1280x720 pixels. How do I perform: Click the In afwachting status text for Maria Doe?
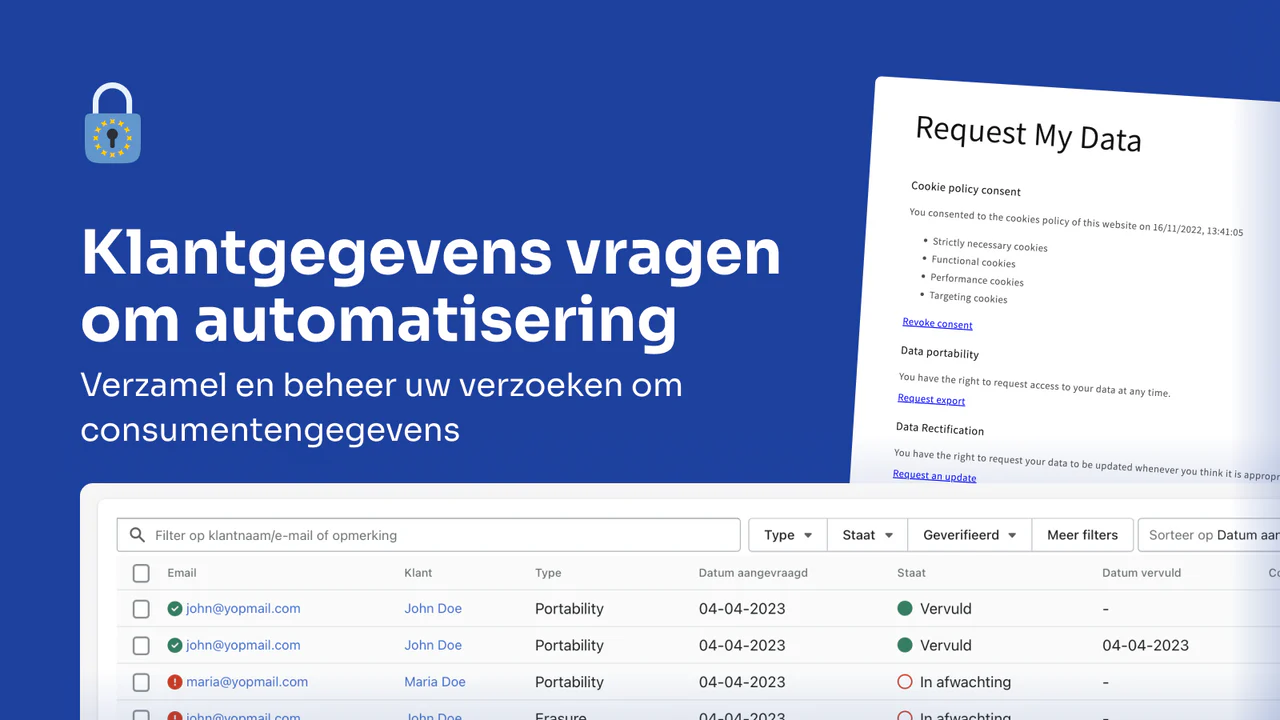965,682
